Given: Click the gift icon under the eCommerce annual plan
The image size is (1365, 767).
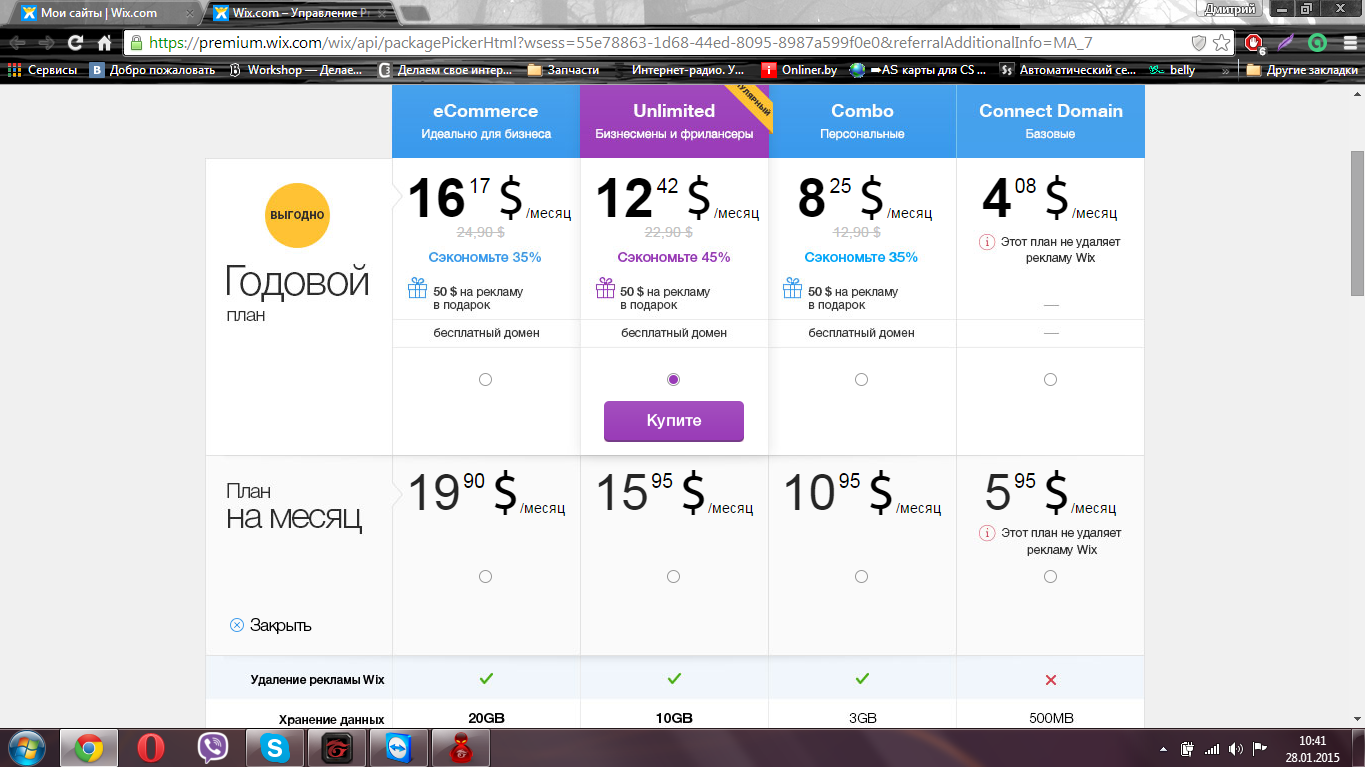Looking at the screenshot, I should [417, 289].
